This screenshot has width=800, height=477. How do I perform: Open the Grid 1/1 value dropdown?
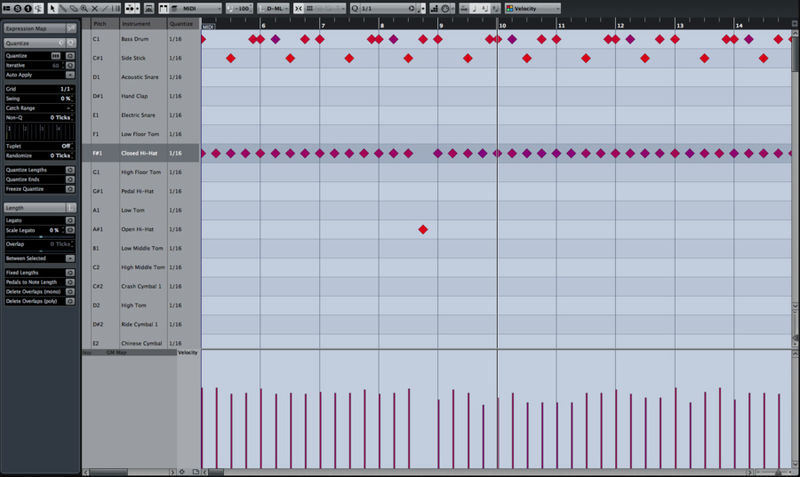pyautogui.click(x=65, y=89)
